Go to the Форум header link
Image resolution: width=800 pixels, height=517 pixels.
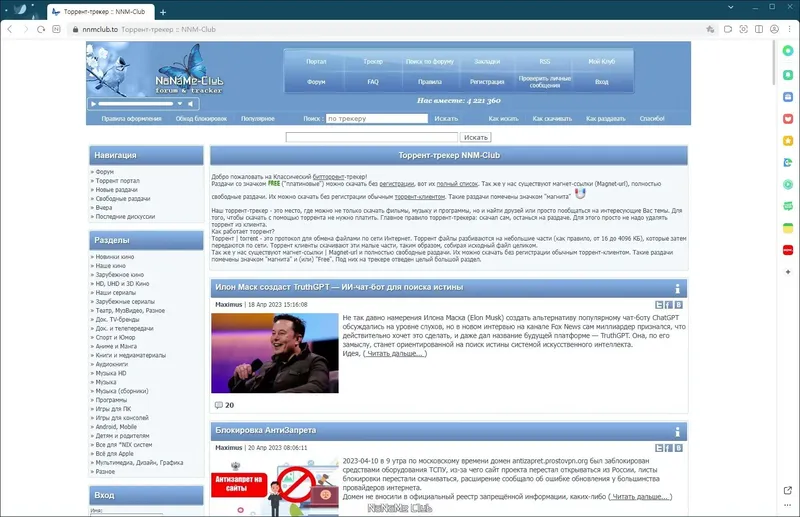(x=316, y=82)
